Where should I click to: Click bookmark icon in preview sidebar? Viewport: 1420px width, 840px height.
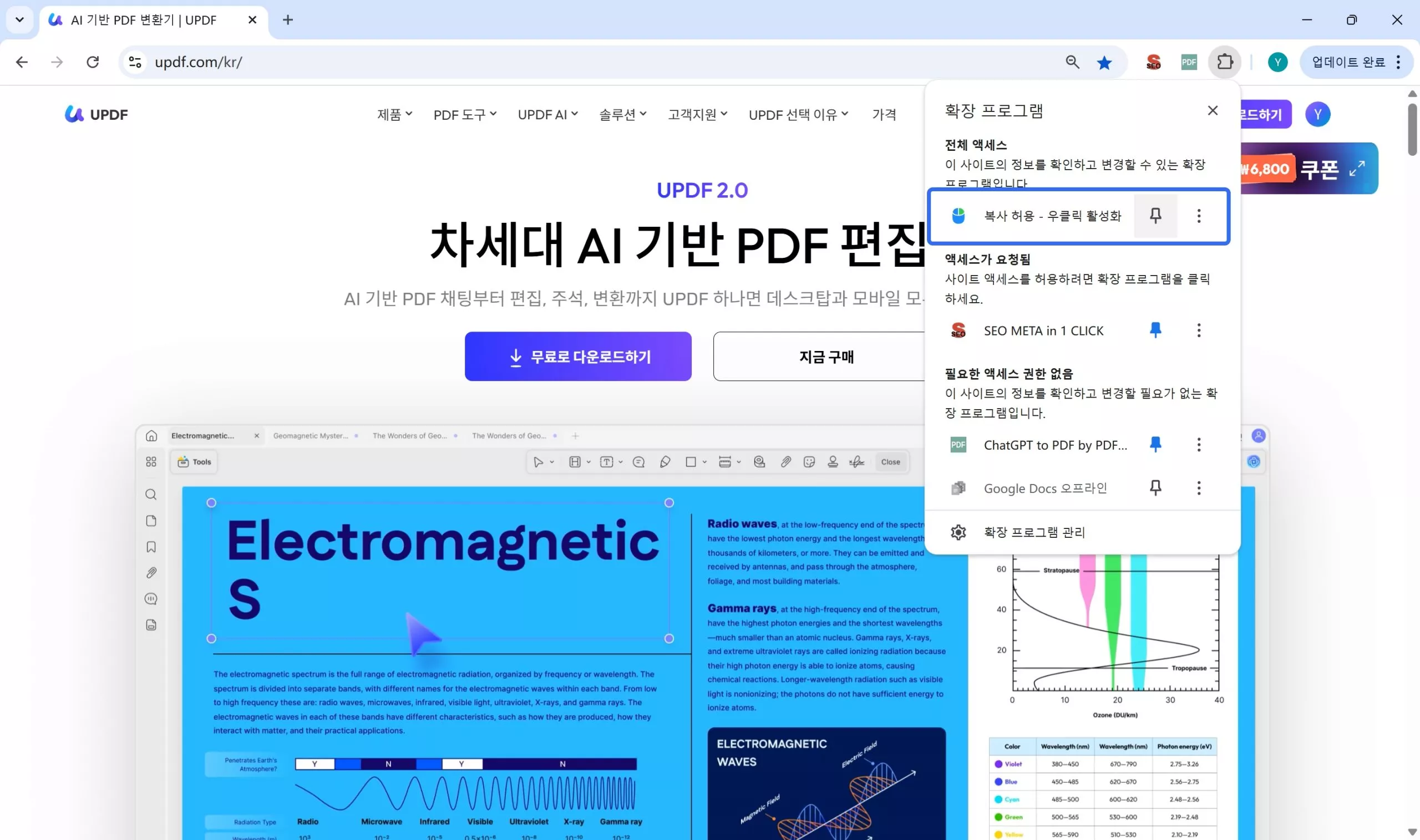(x=151, y=547)
